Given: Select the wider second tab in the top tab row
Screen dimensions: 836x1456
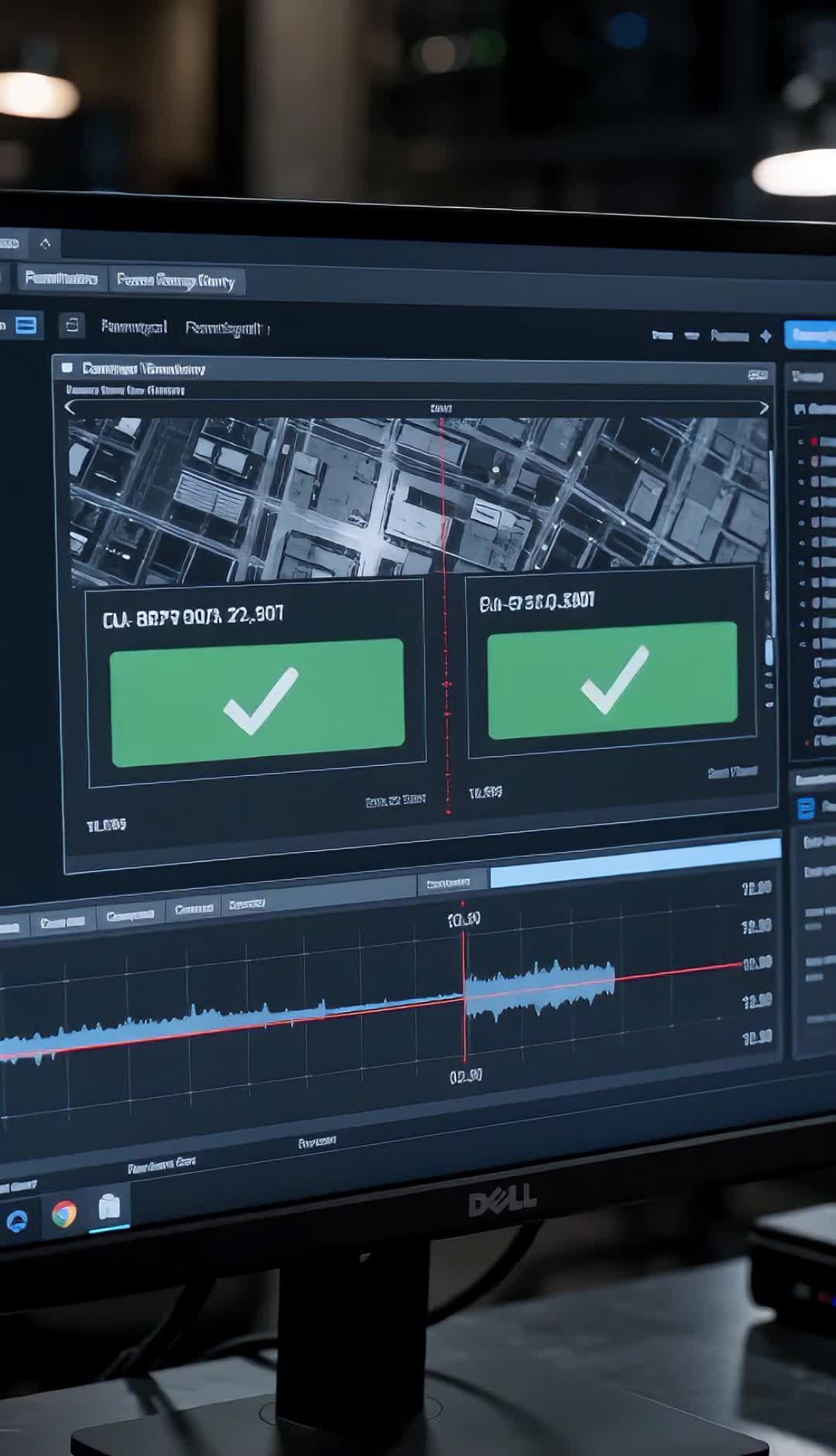Looking at the screenshot, I should pyautogui.click(x=176, y=281).
